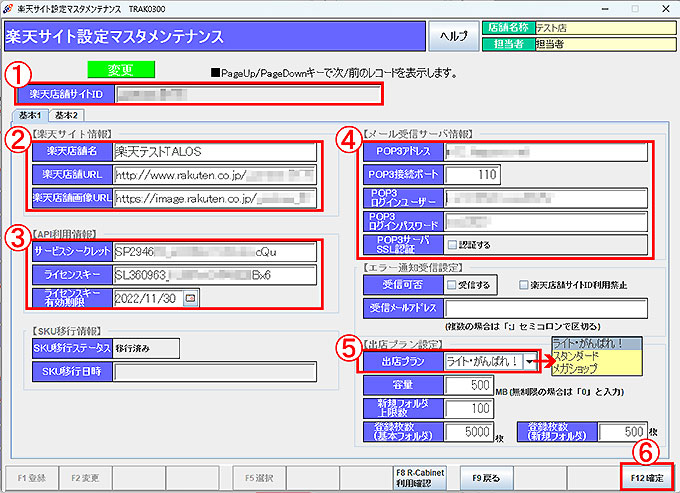Minimize the TRAK0300 window
Image resolution: width=680 pixels, height=493 pixels.
click(x=605, y=9)
